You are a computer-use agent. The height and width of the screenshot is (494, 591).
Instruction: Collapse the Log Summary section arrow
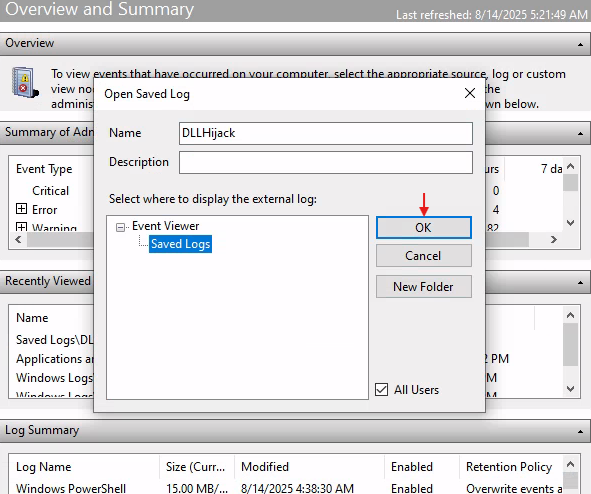[580, 431]
